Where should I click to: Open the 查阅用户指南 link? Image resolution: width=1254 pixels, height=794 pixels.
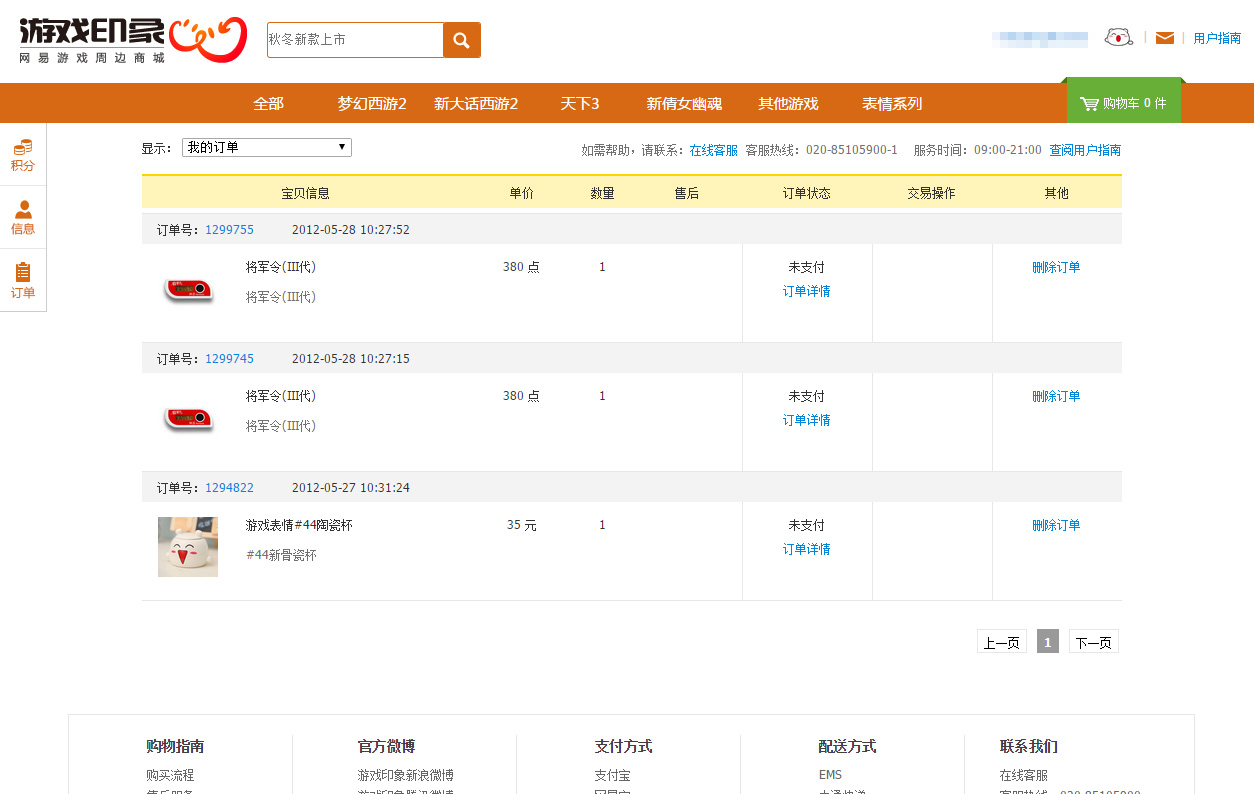[1085, 150]
